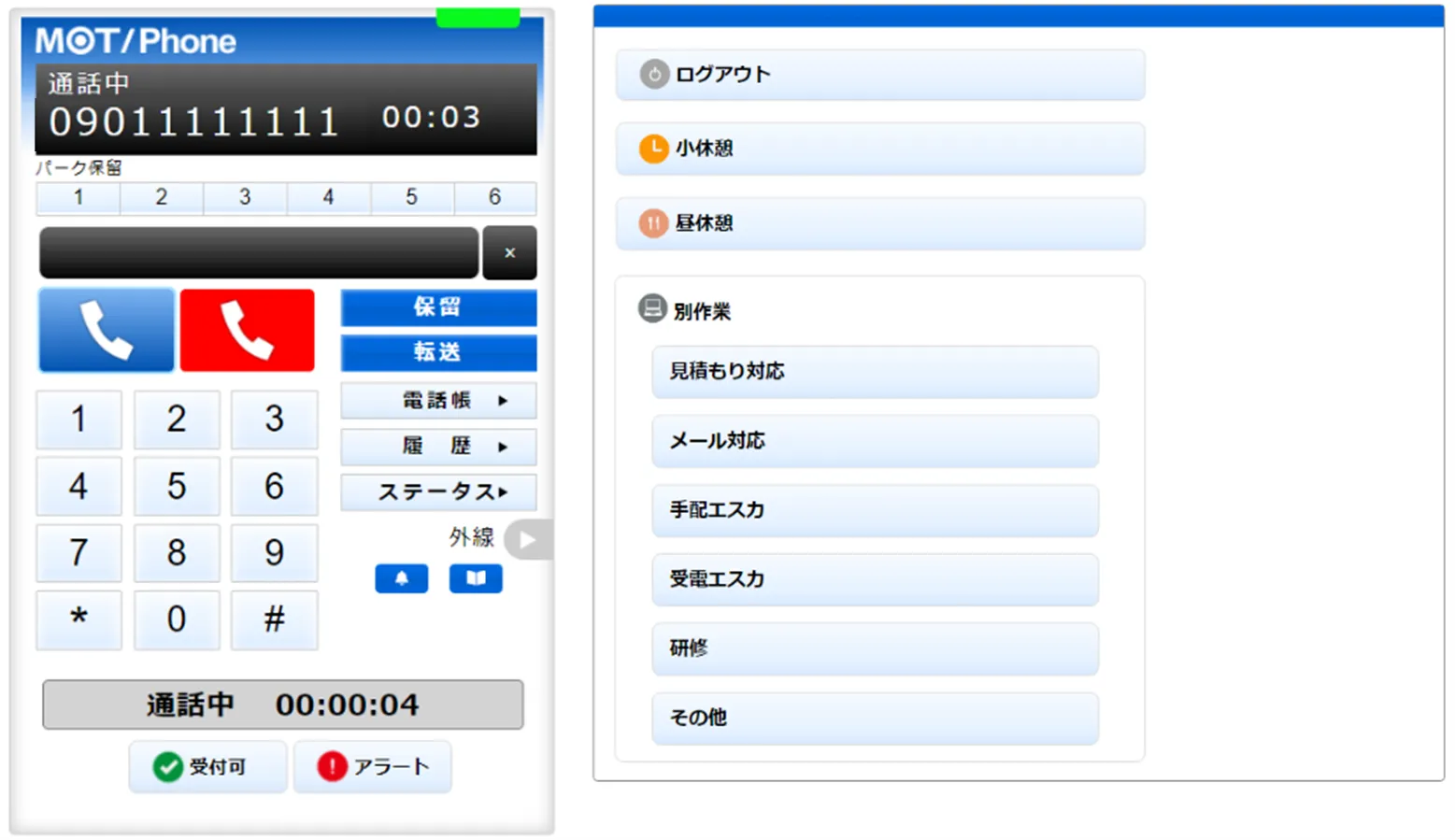
Task: Click the green check icon on 受付可
Action: [x=168, y=767]
